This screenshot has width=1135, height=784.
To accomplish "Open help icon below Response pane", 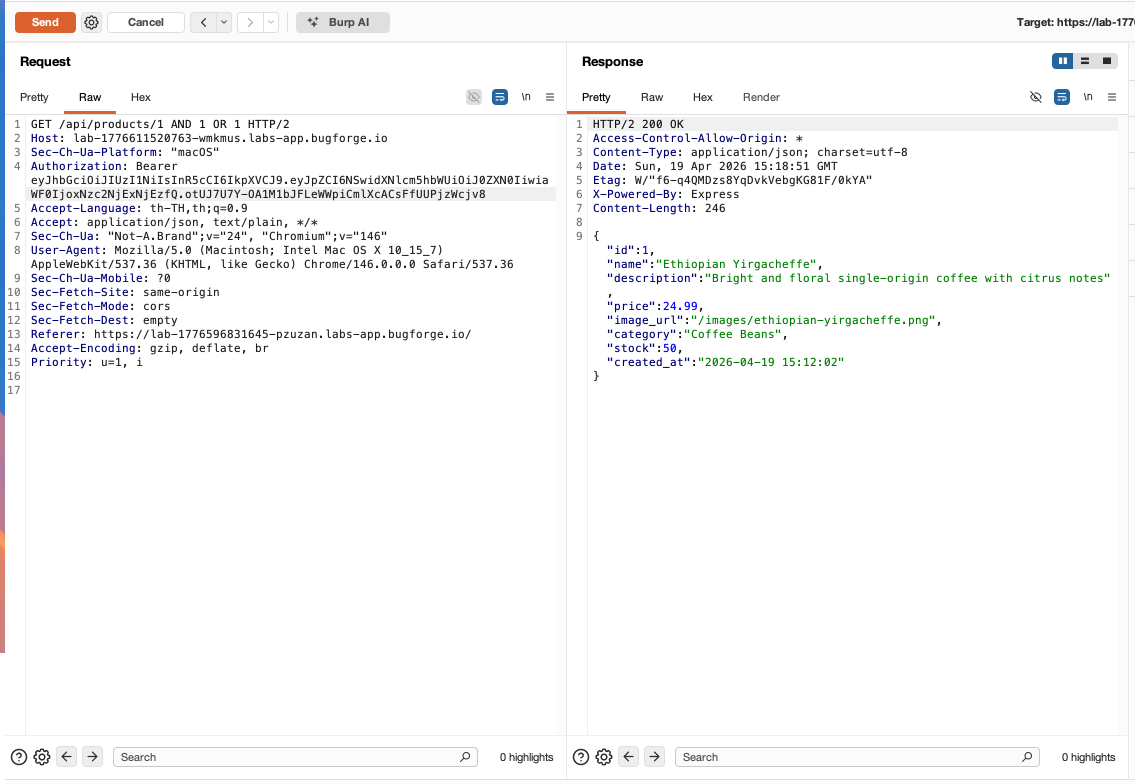I will pyautogui.click(x=581, y=757).
